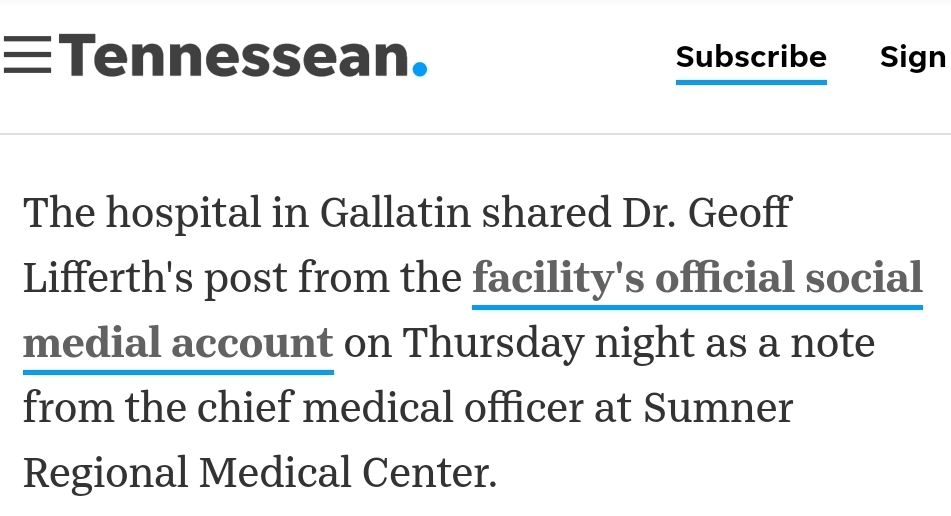
Task: Click the Sign in link
Action: 915,58
